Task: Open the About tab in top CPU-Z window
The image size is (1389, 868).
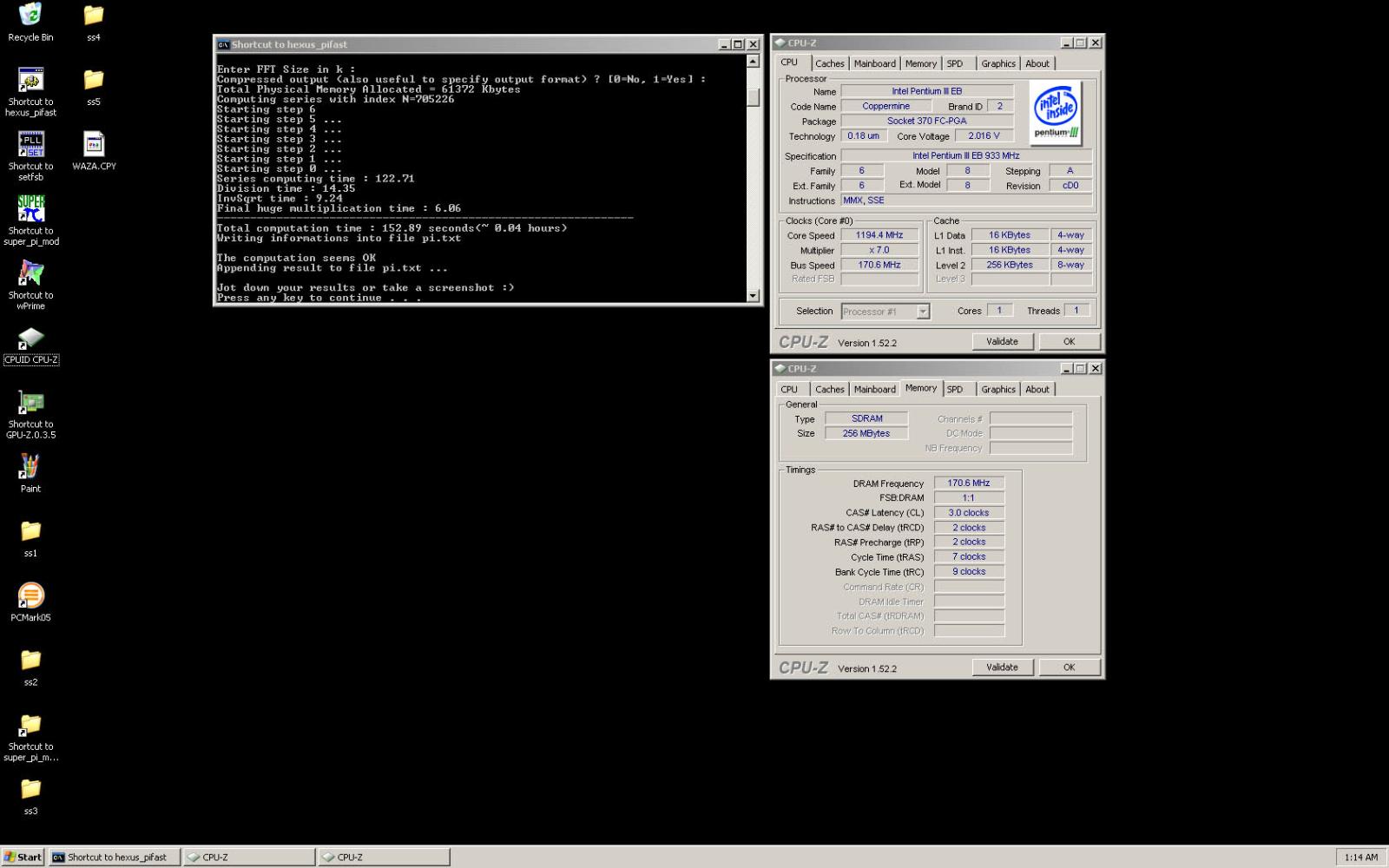Action: click(x=1037, y=63)
